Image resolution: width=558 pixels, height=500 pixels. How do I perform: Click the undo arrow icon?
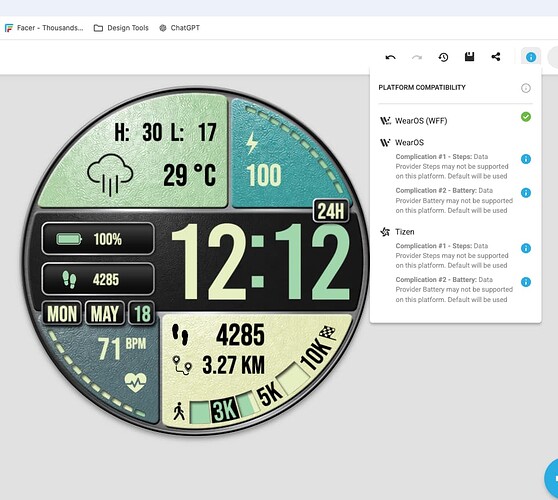coord(390,57)
